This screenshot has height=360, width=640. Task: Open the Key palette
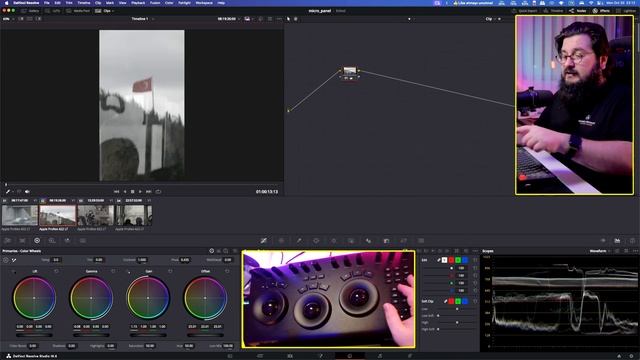[x=386, y=241]
